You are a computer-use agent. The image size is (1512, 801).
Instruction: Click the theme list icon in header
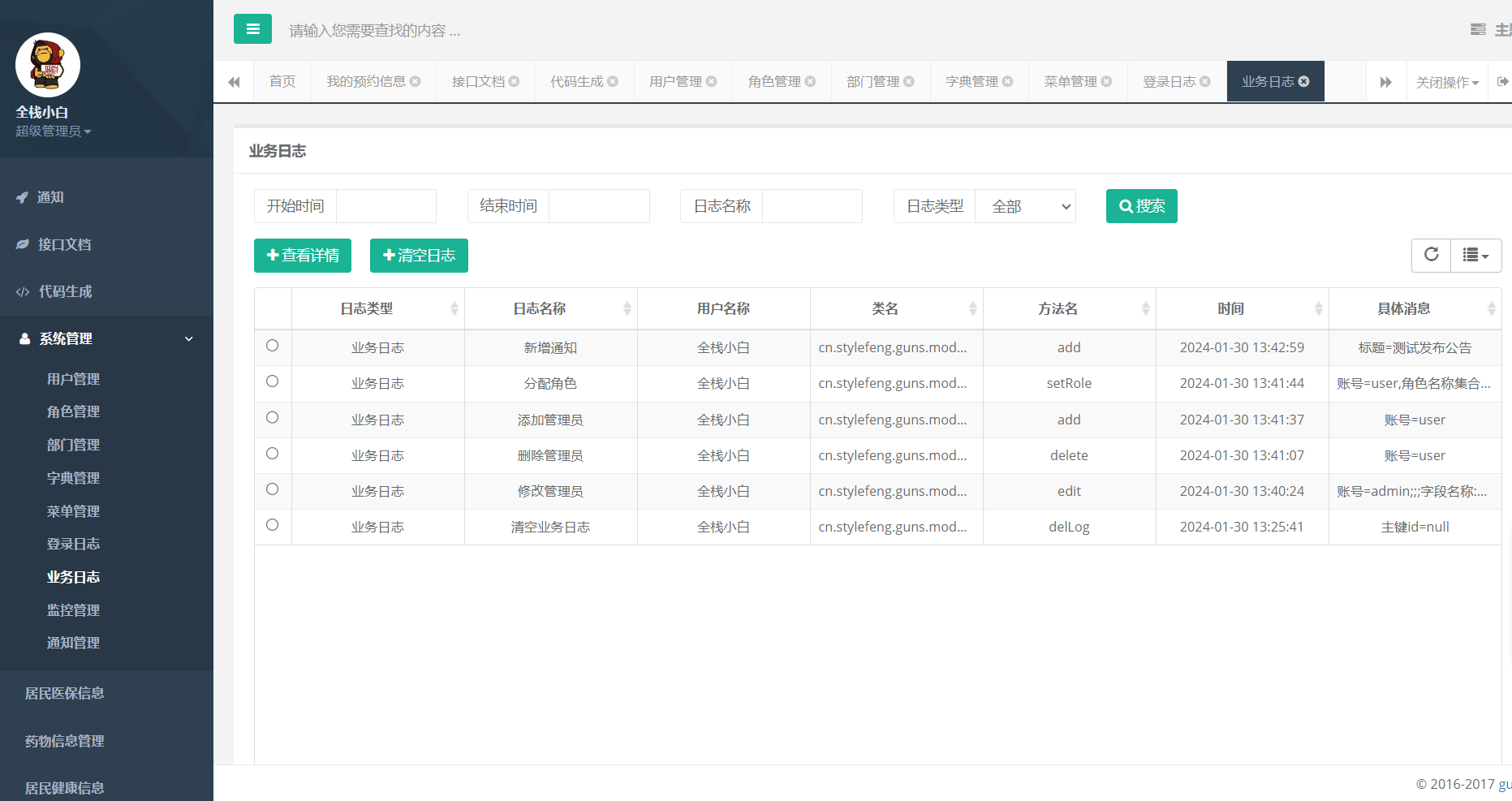1478,30
